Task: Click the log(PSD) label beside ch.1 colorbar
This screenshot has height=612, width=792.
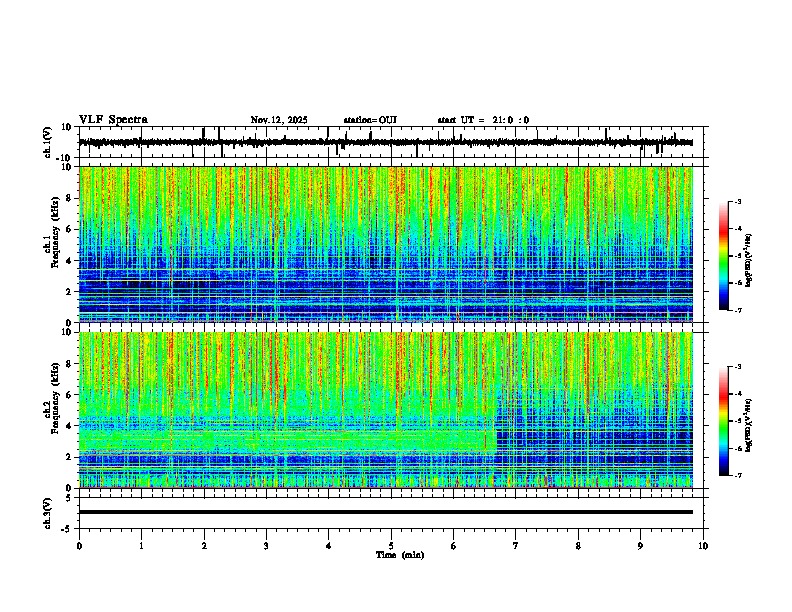Action: [x=748, y=261]
